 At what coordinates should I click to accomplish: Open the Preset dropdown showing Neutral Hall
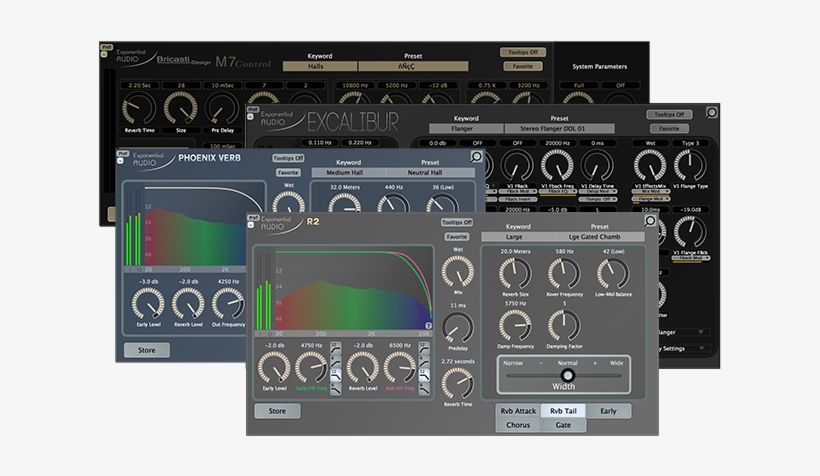(430, 173)
